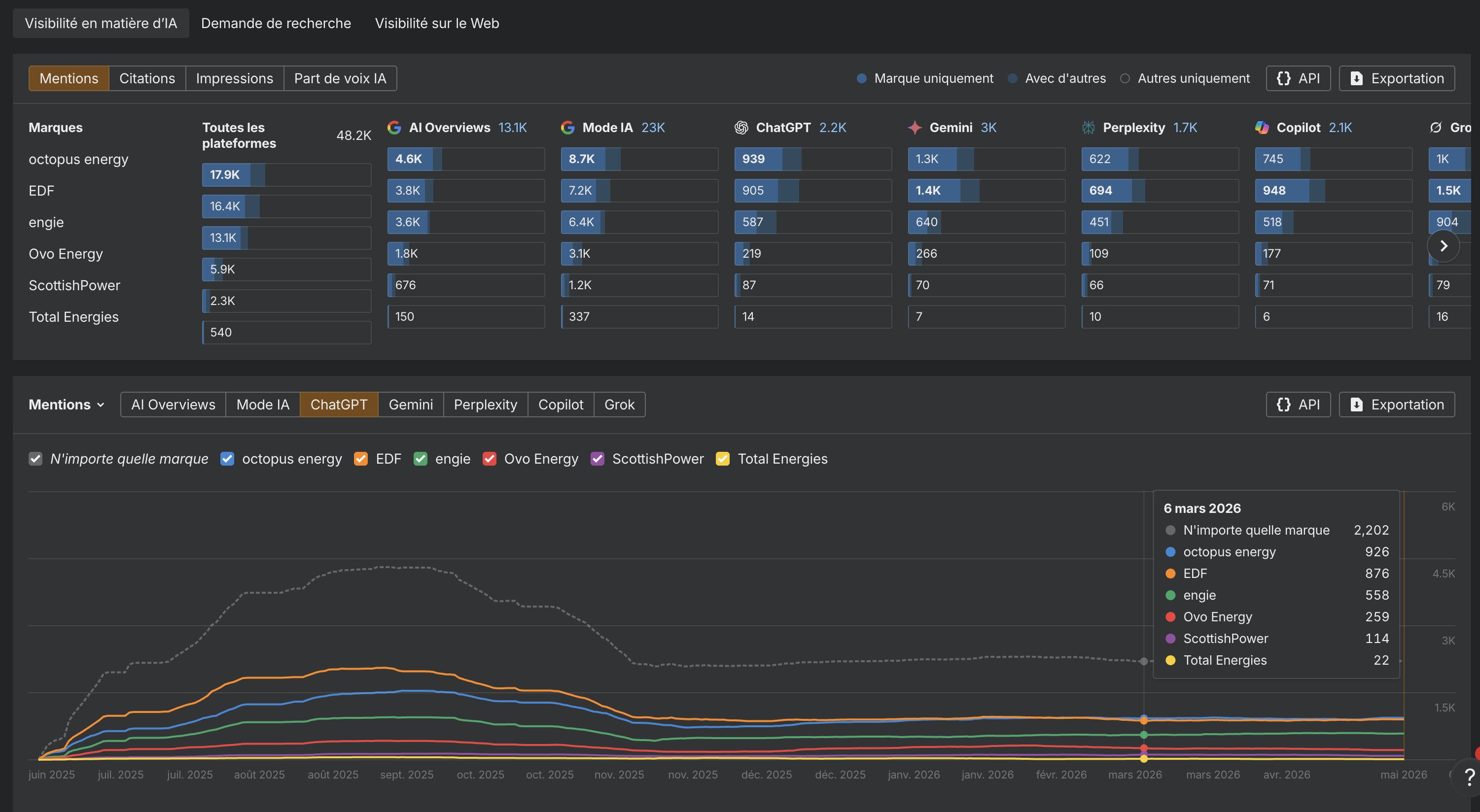Select the ChatGPT chart platform tab
The image size is (1480, 812).
[339, 405]
